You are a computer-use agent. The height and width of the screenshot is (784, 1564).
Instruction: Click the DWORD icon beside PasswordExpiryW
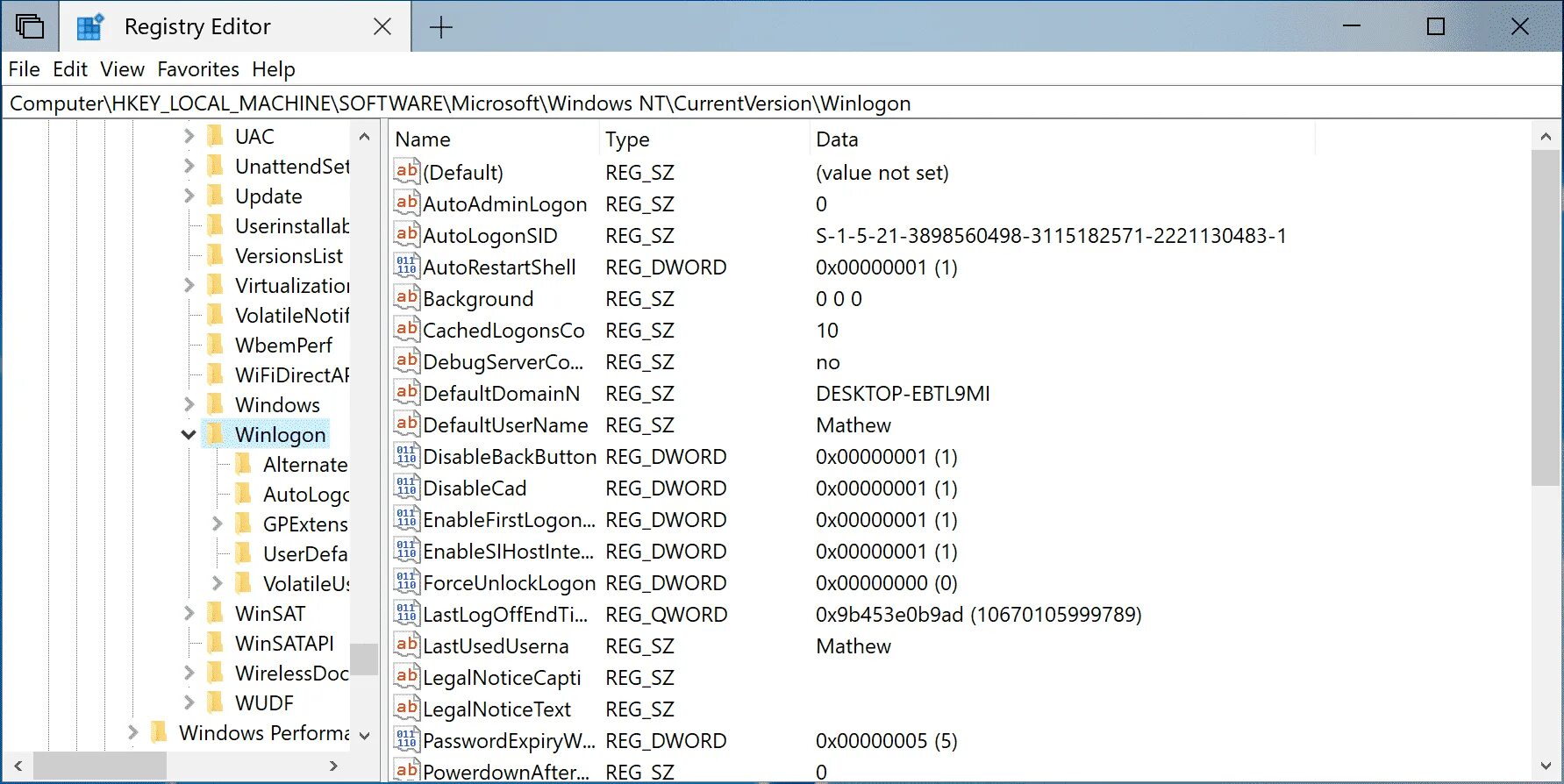406,740
